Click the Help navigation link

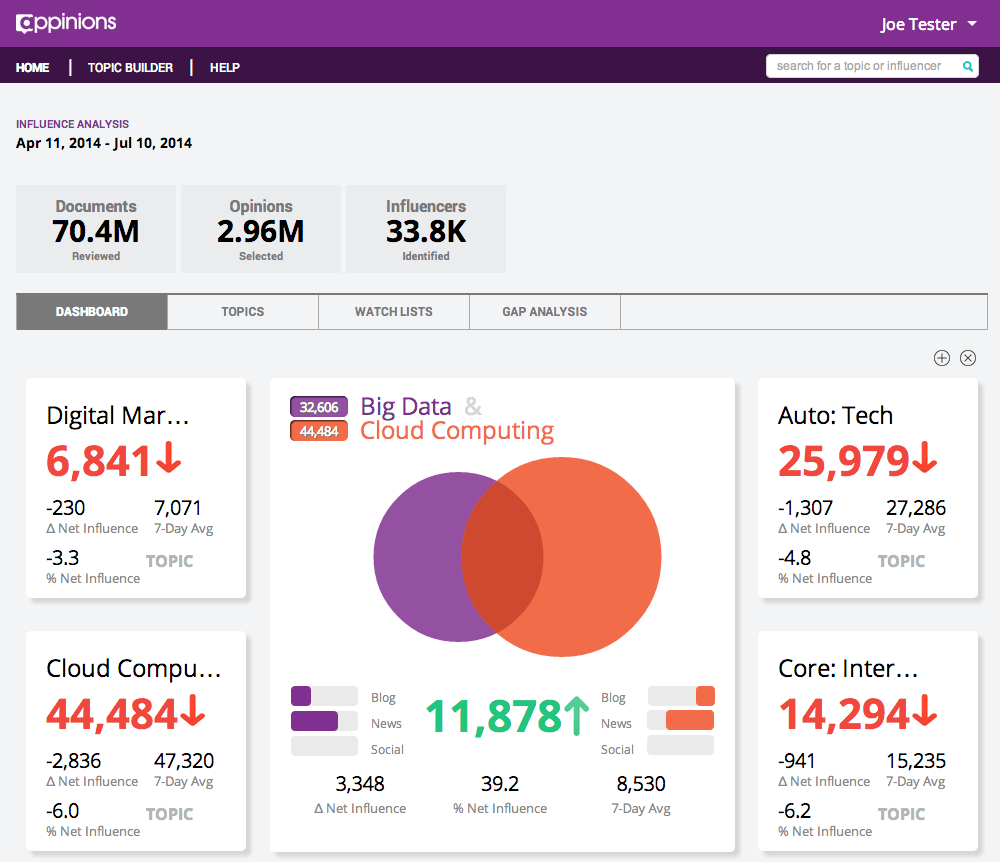pos(225,68)
